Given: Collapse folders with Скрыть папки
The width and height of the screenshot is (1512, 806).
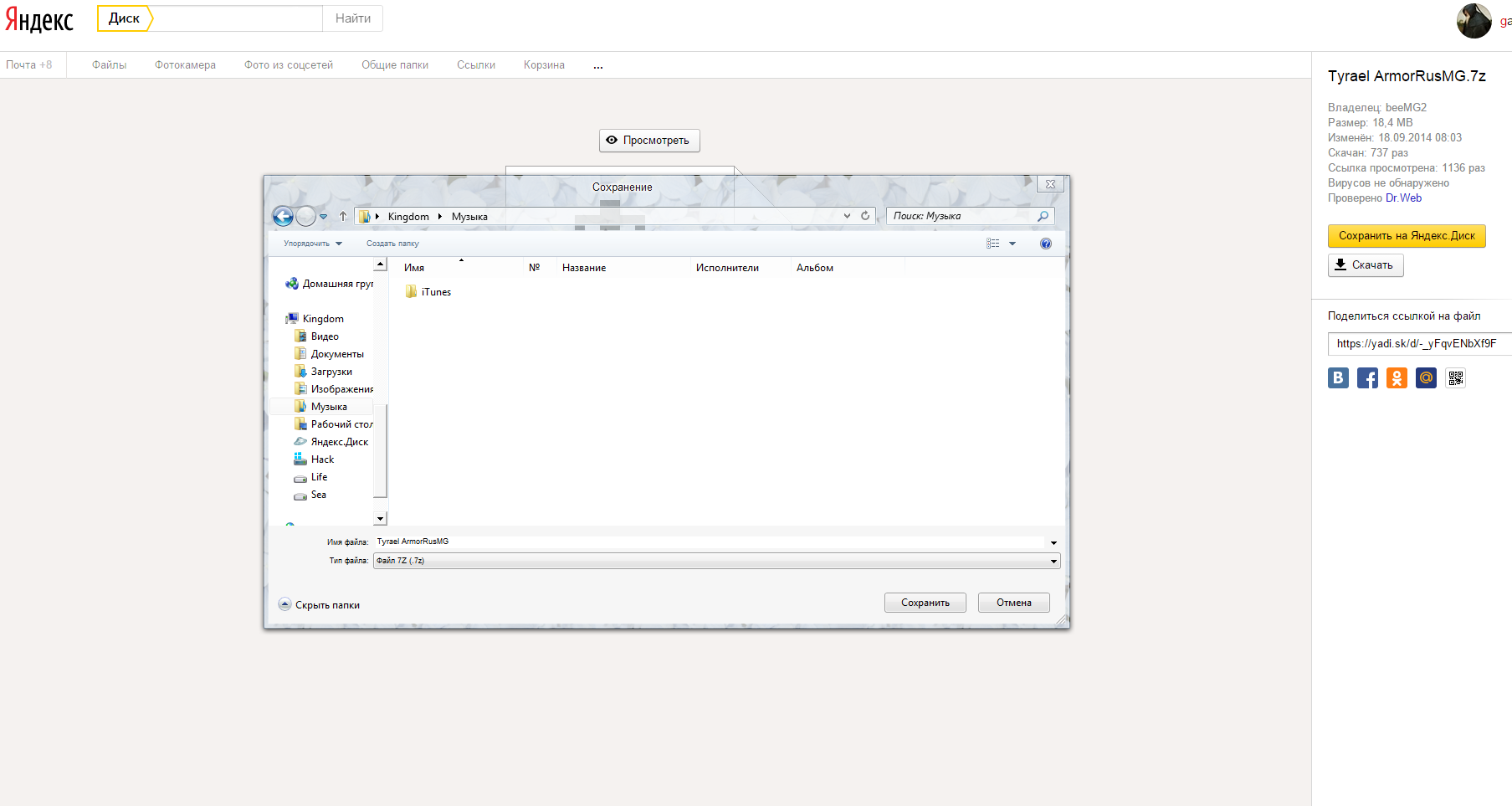Looking at the screenshot, I should [319, 604].
